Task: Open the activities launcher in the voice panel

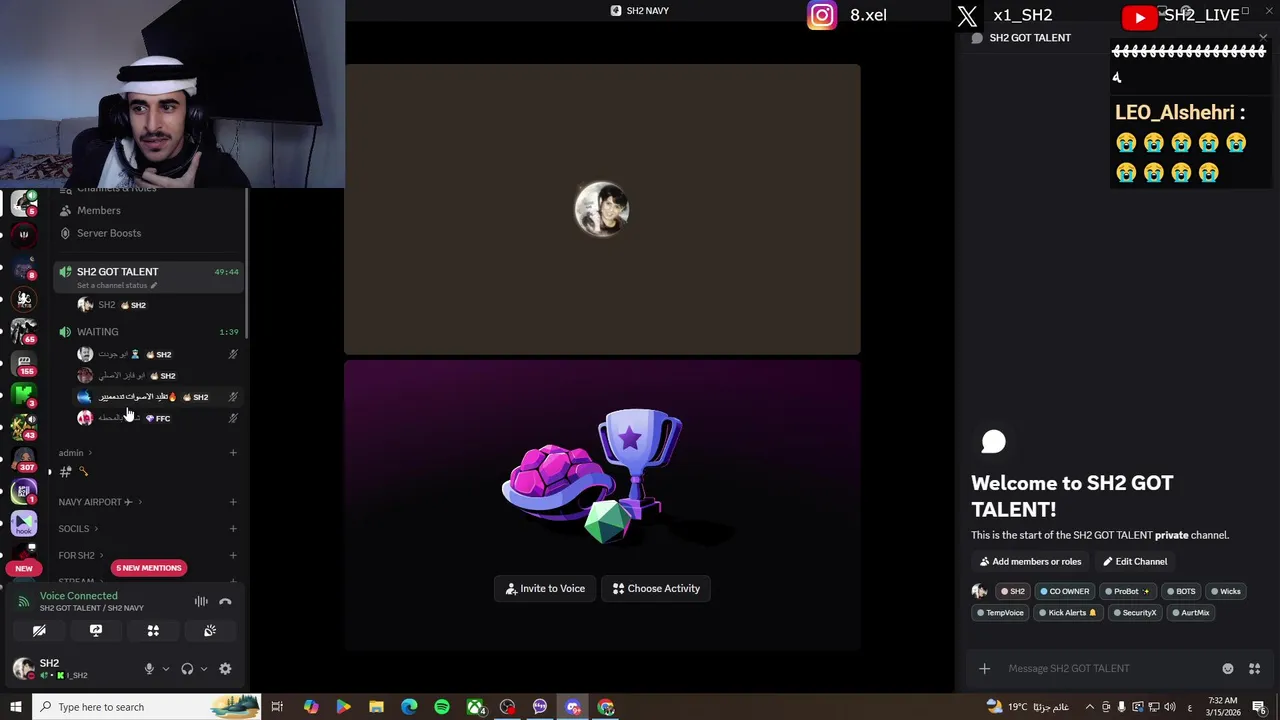Action: click(153, 631)
